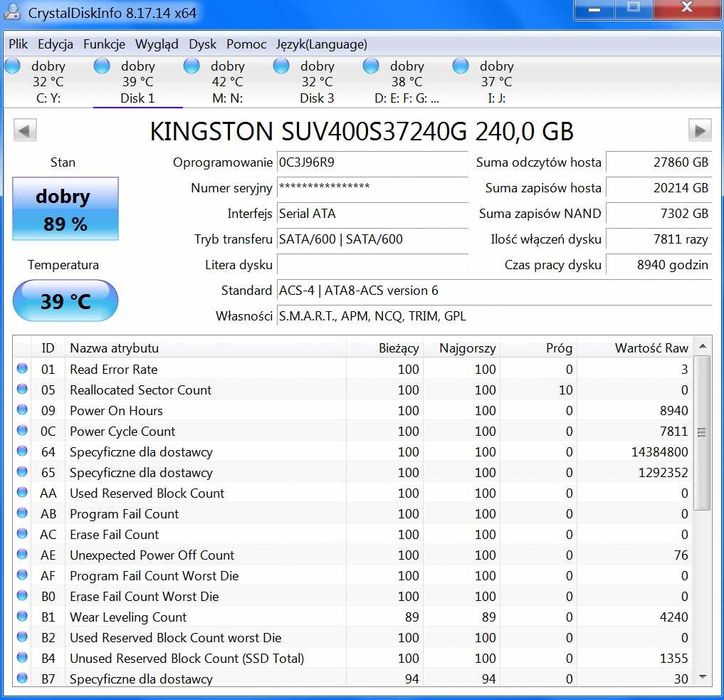The image size is (724, 700).
Task: Click raw value 14384800 in the table
Action: click(x=659, y=452)
